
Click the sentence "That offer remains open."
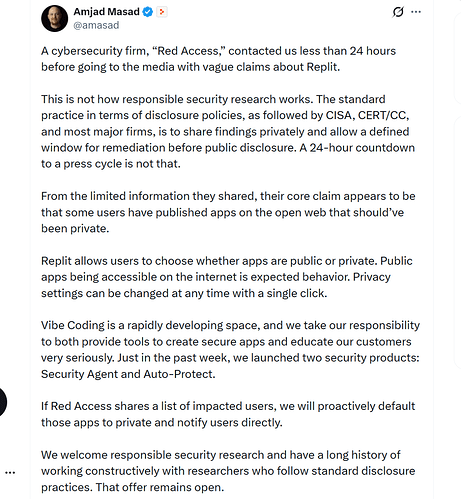click(x=160, y=487)
